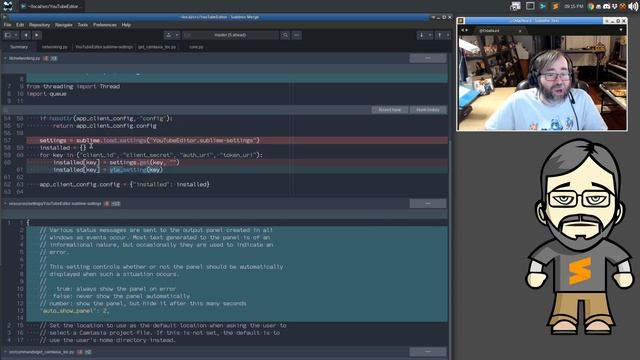This screenshot has width=640, height=360.
Task: Open the dropdown beside the layout icon
Action: 16,36
